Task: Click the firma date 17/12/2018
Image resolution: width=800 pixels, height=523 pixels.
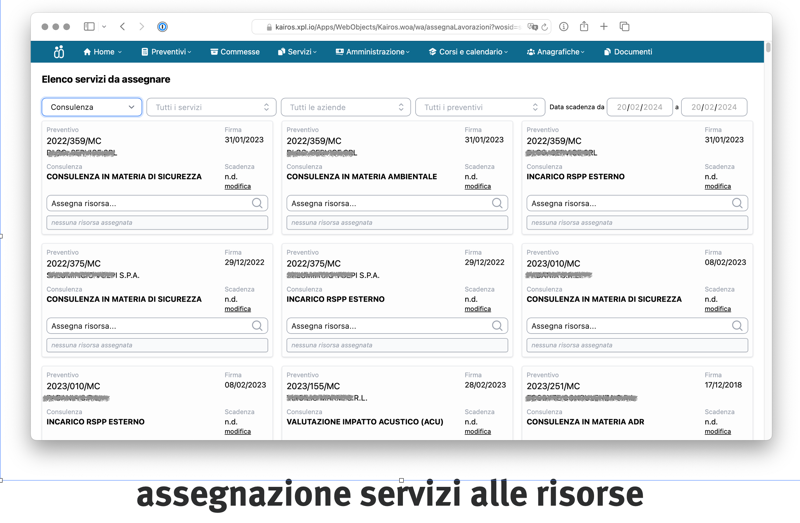Action: 723,385
